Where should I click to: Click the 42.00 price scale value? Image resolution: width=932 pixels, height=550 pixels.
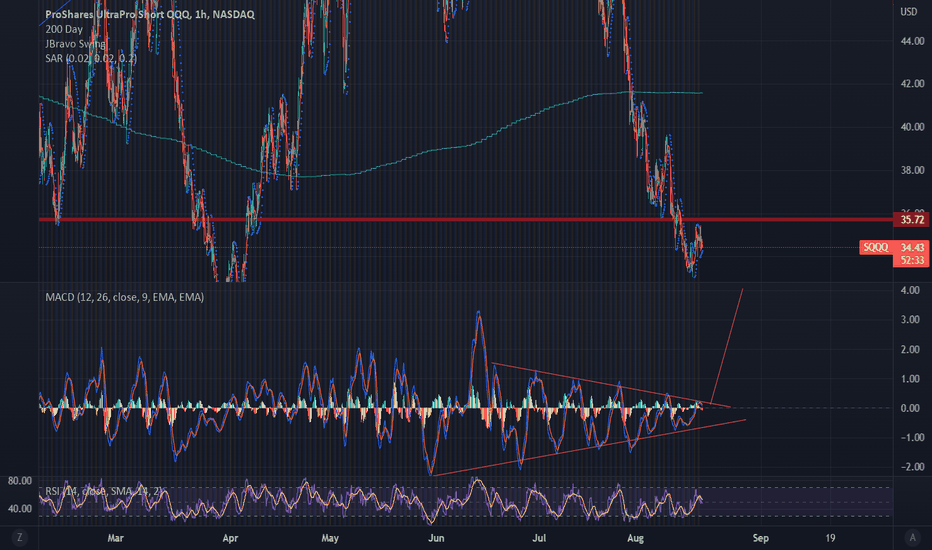[x=912, y=84]
